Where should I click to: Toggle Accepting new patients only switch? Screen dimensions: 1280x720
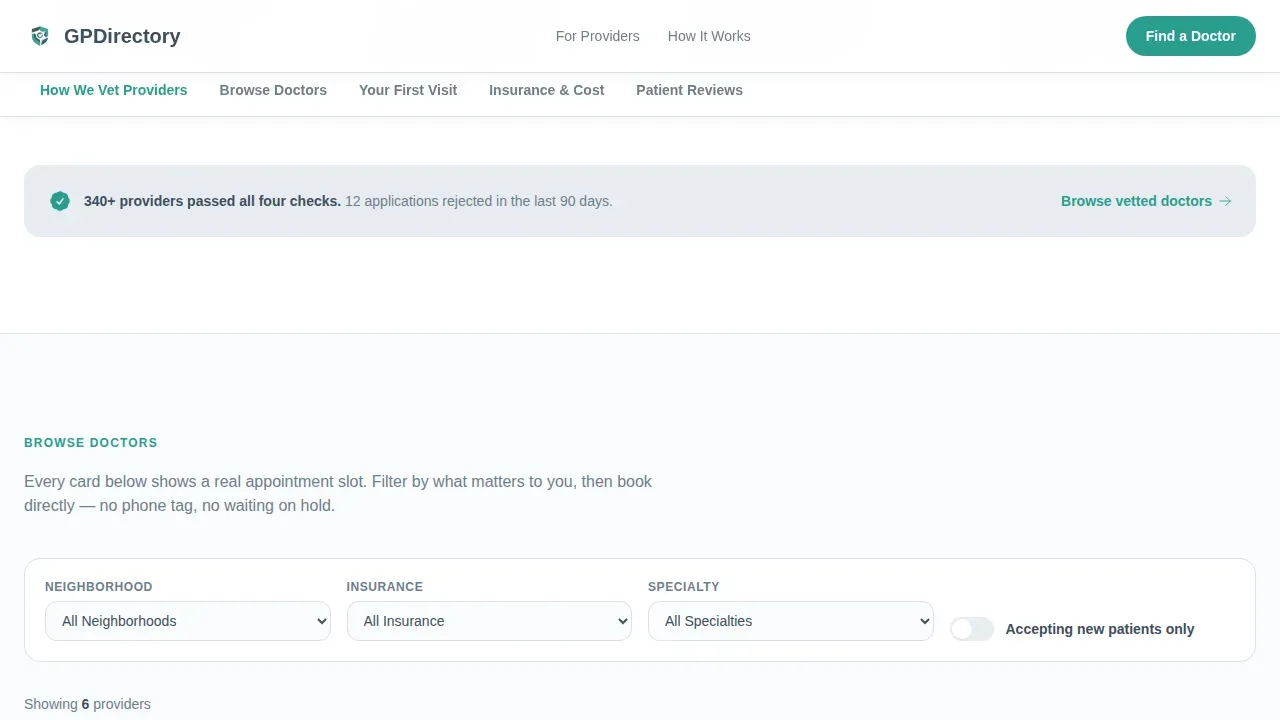point(972,629)
